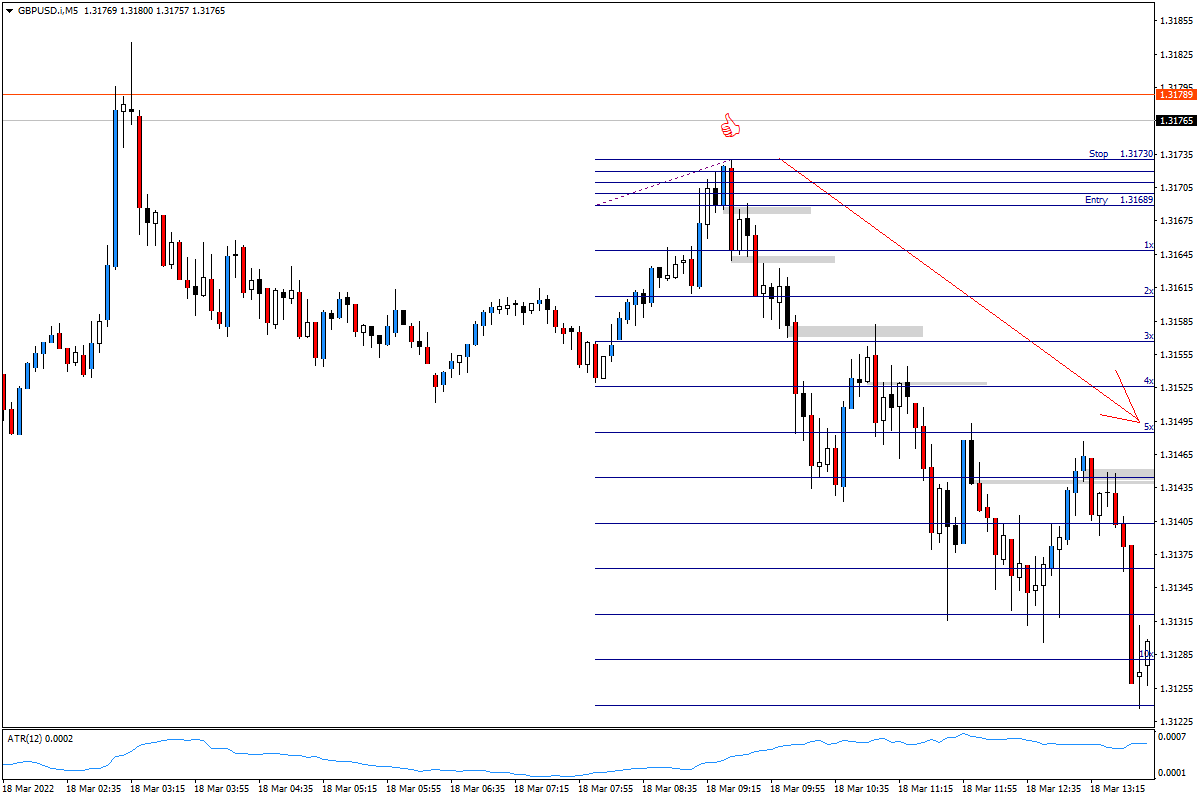Click the 1.31465 price axis label
The height and width of the screenshot is (800, 1200).
[x=1177, y=454]
